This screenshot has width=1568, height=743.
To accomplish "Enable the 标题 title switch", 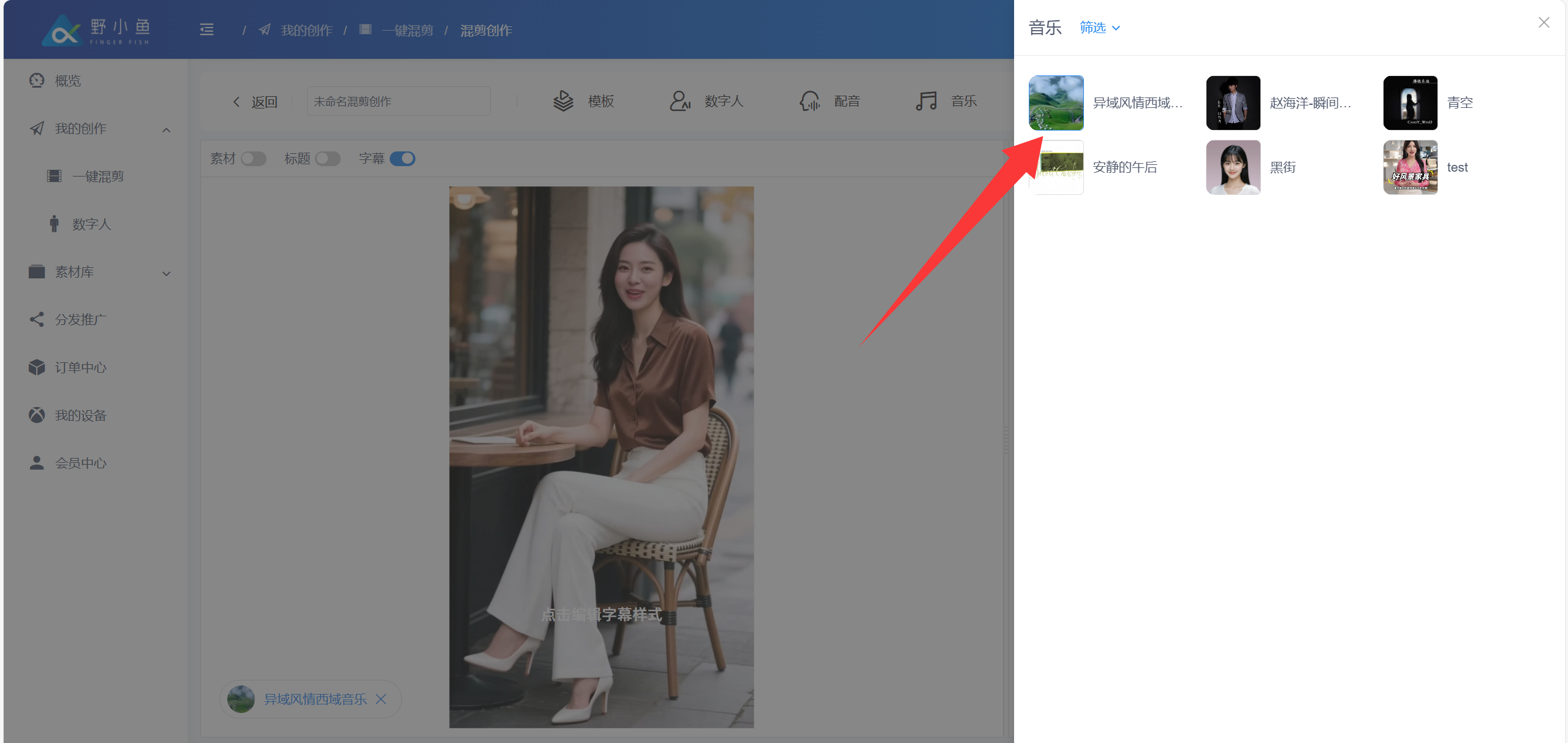I will tap(328, 159).
